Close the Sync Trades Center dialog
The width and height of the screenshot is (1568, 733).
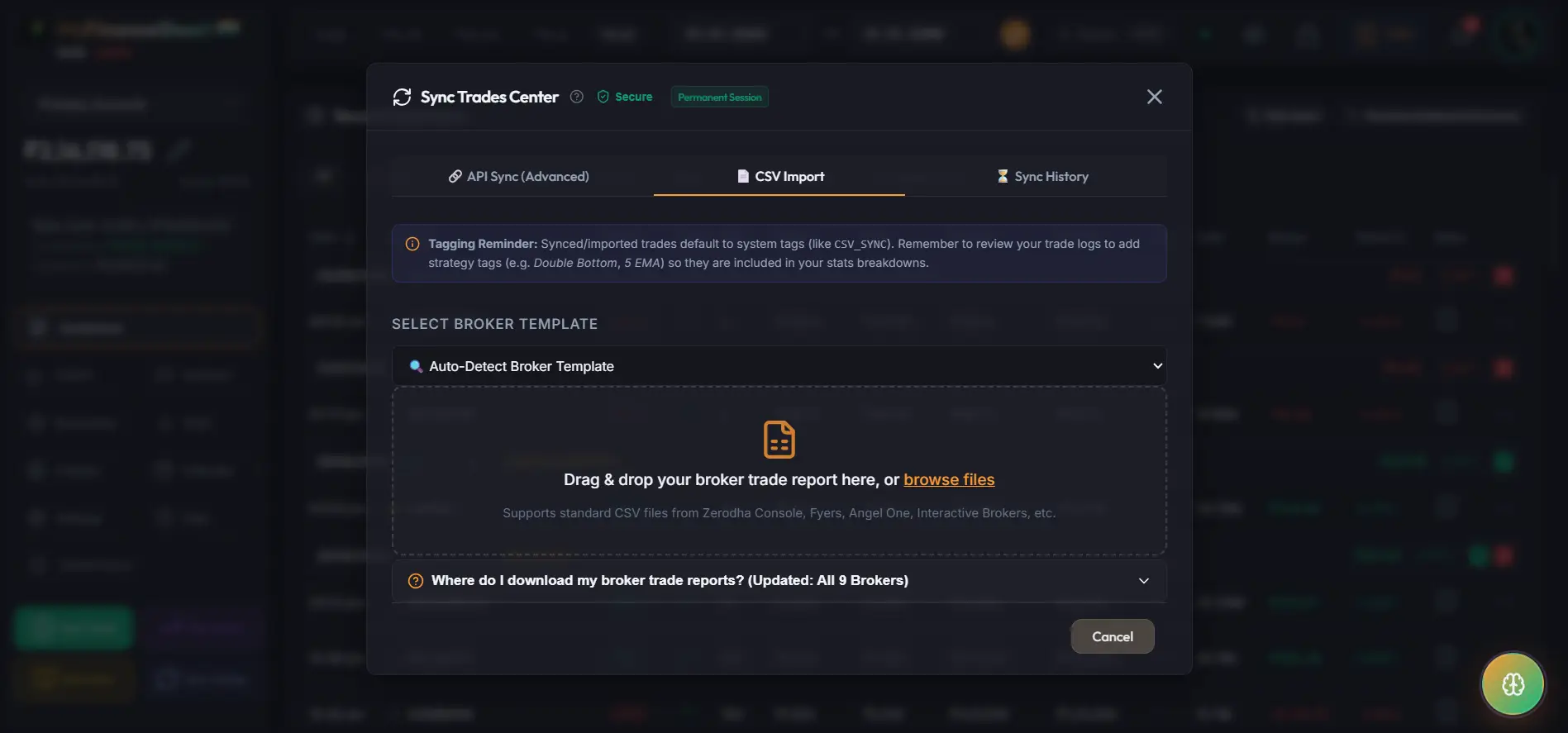click(x=1155, y=97)
